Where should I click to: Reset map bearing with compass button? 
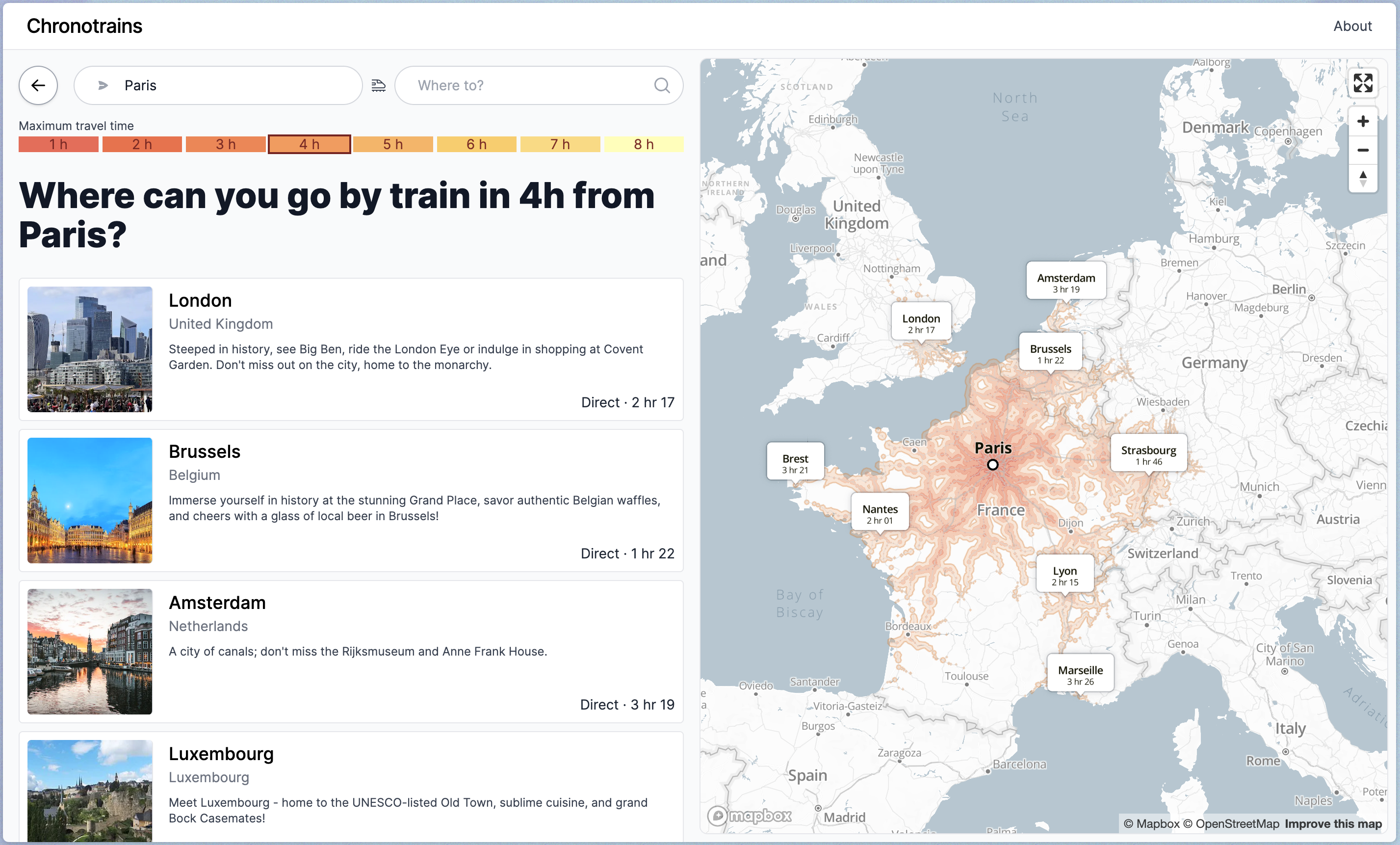(1363, 179)
